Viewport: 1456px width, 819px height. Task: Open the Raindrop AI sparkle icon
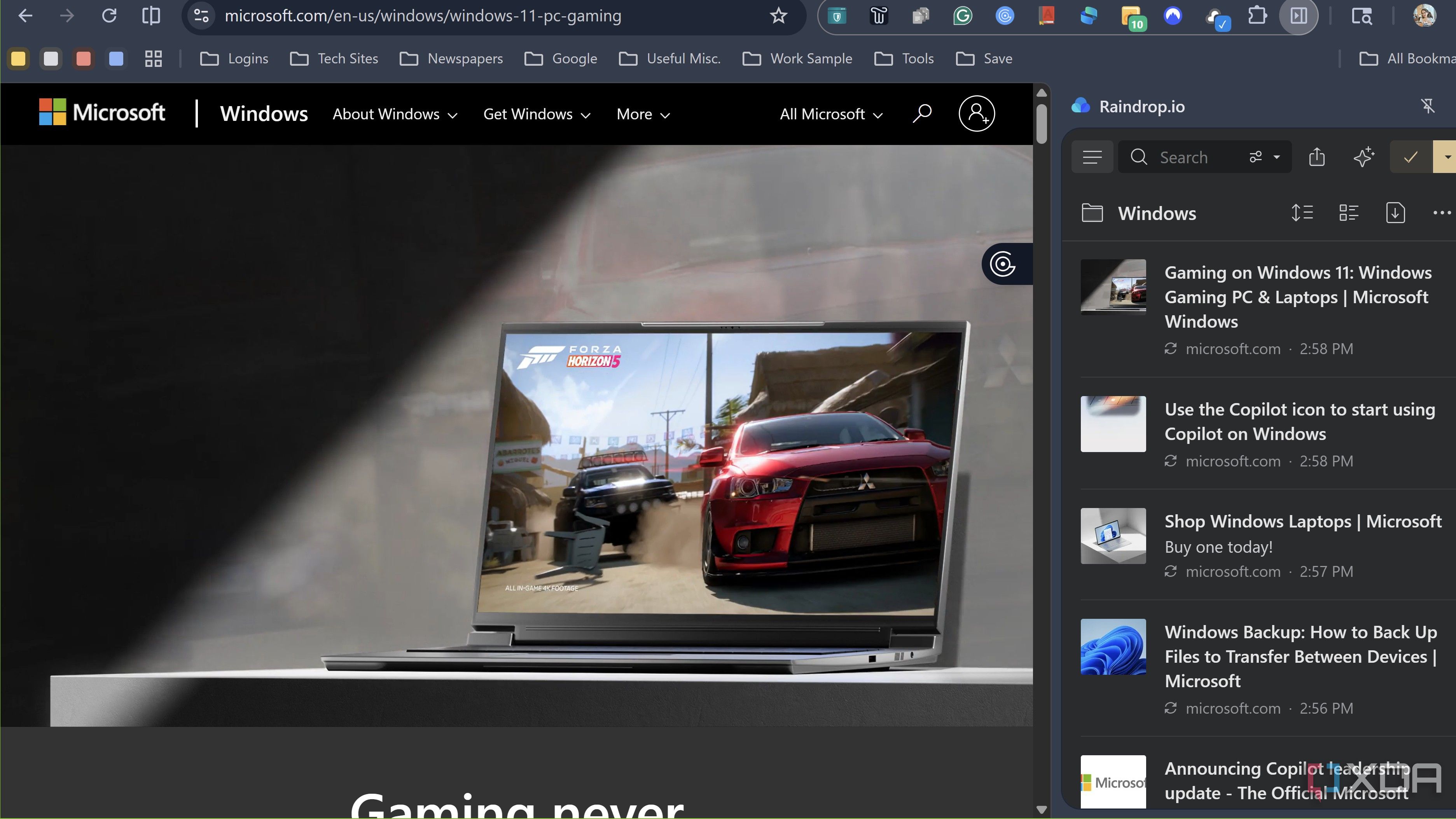[x=1363, y=157]
